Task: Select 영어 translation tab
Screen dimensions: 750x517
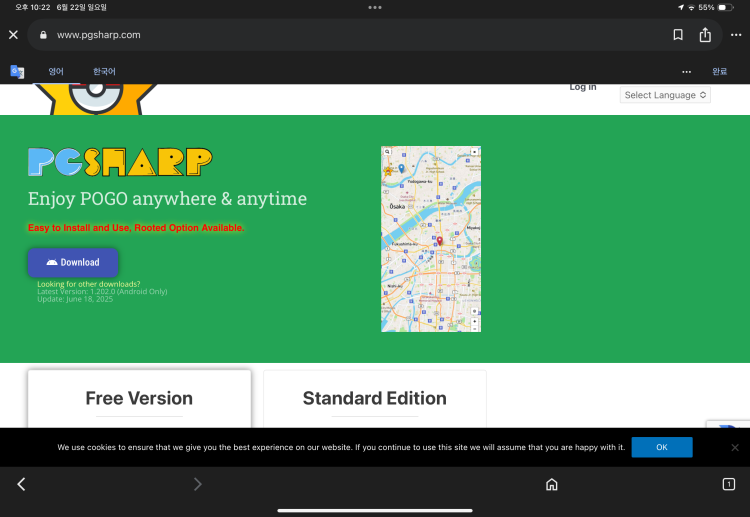Action: (56, 72)
